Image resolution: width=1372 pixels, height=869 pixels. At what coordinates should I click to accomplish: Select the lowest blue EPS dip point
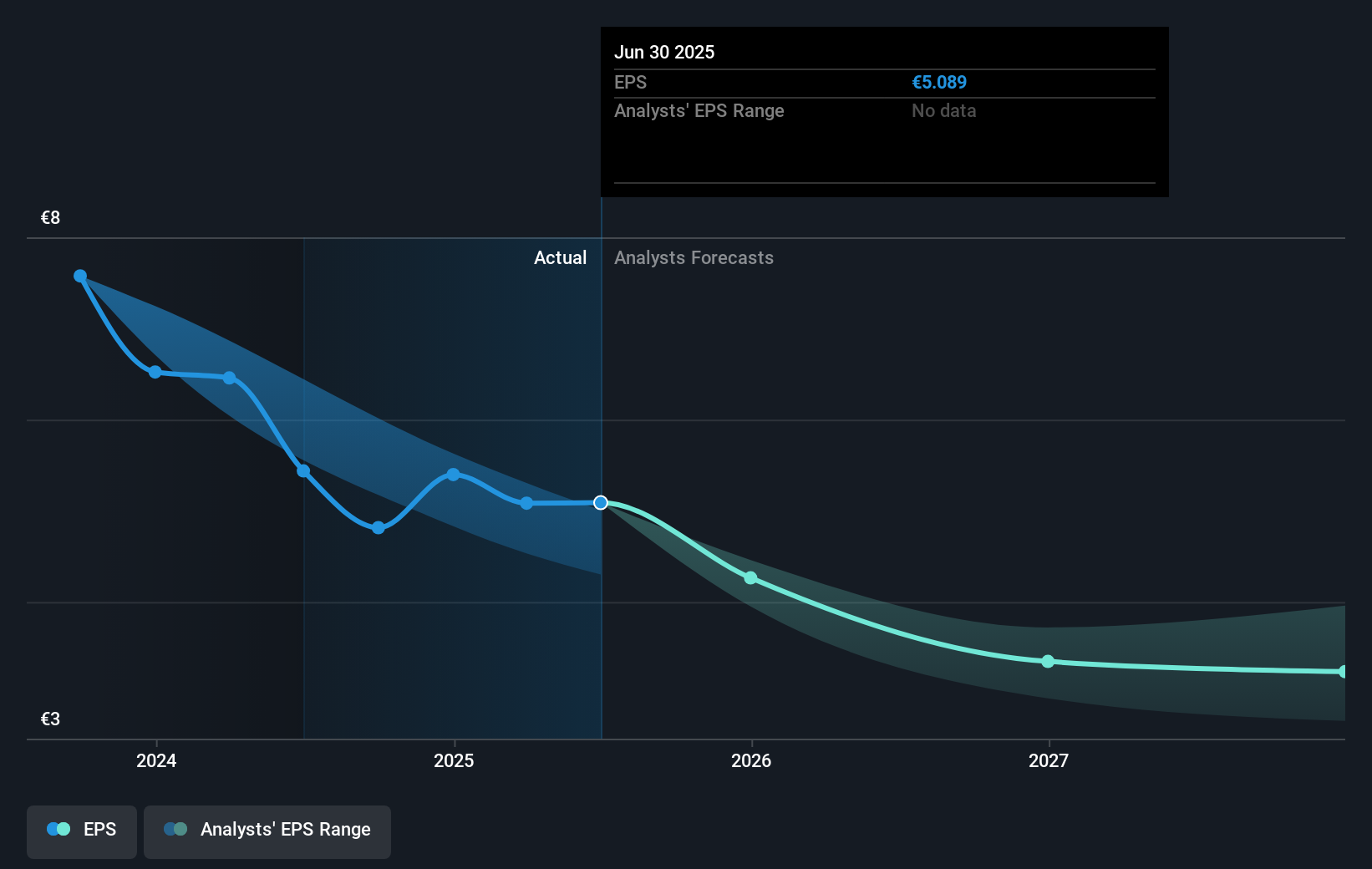point(378,528)
